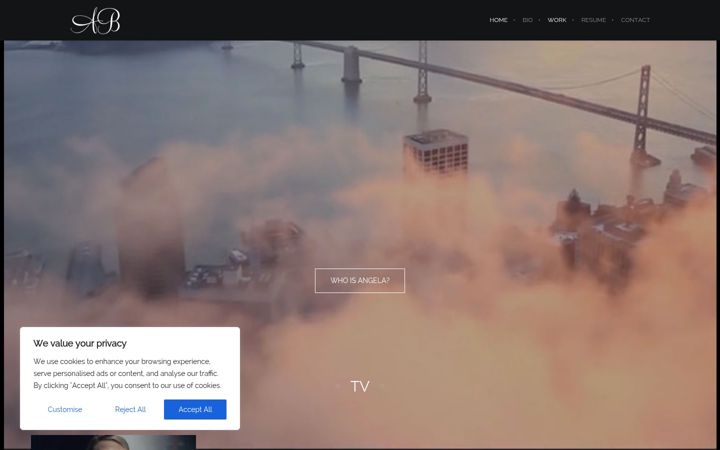The image size is (720, 450).
Task: Reject all cookies
Action: tap(130, 410)
